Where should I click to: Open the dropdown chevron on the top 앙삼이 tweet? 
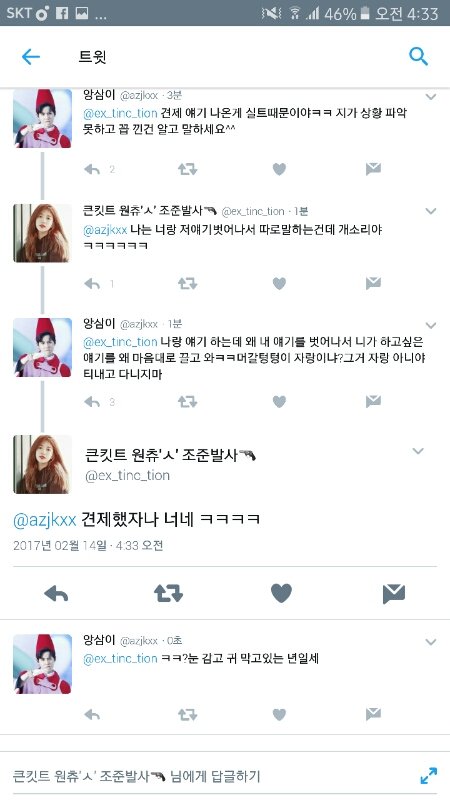[431, 96]
